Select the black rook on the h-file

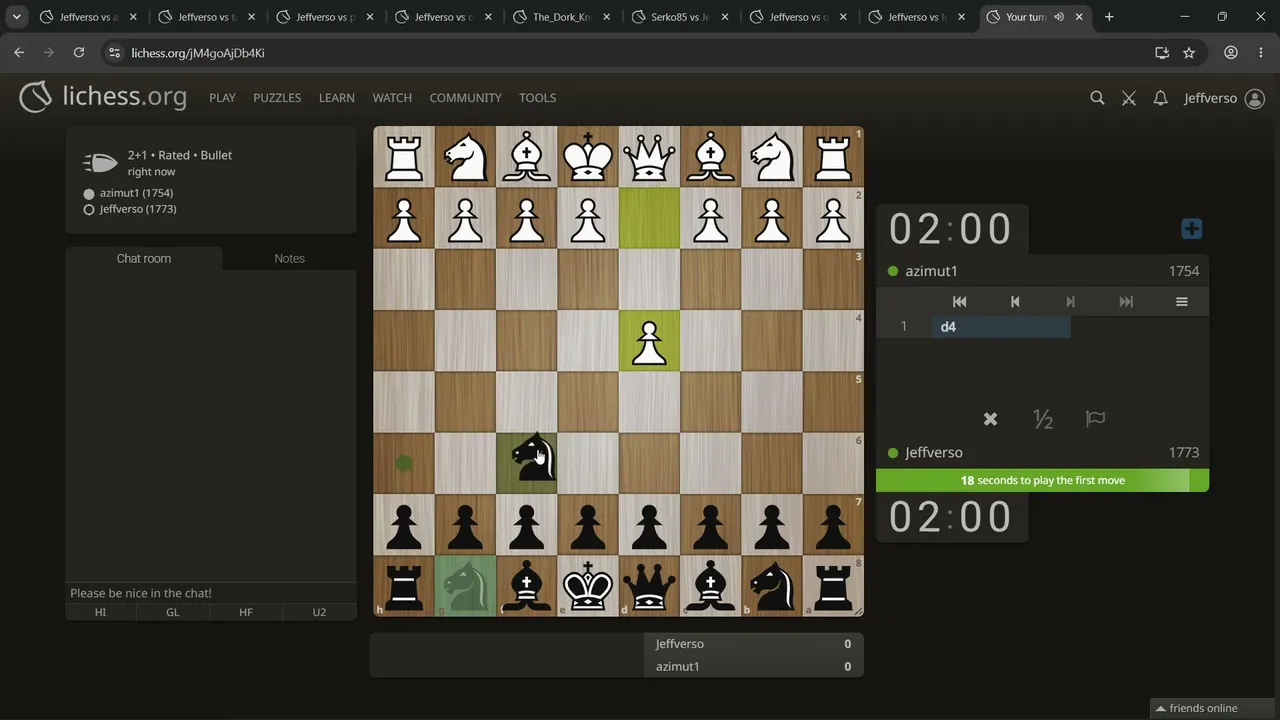tap(404, 585)
